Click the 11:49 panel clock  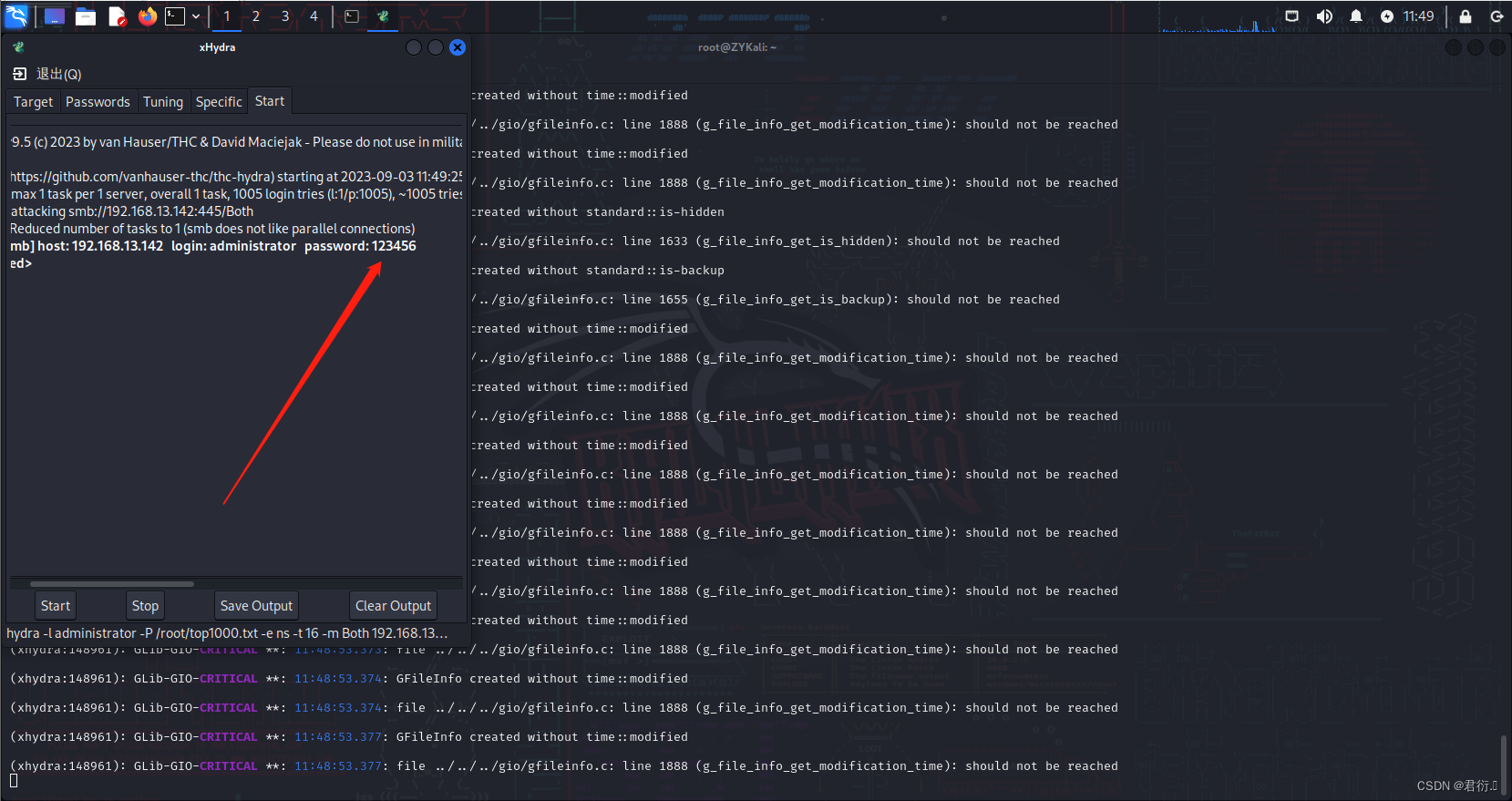(x=1418, y=16)
